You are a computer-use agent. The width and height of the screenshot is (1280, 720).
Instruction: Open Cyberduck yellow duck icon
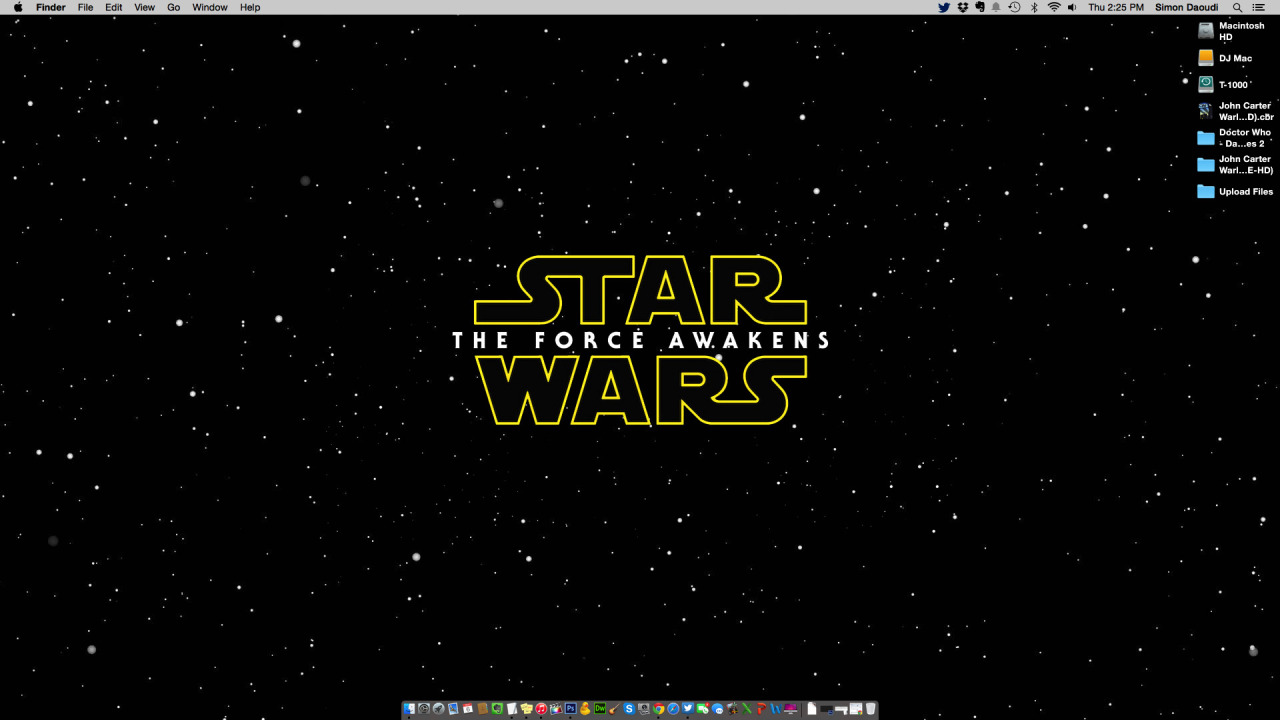pos(585,708)
